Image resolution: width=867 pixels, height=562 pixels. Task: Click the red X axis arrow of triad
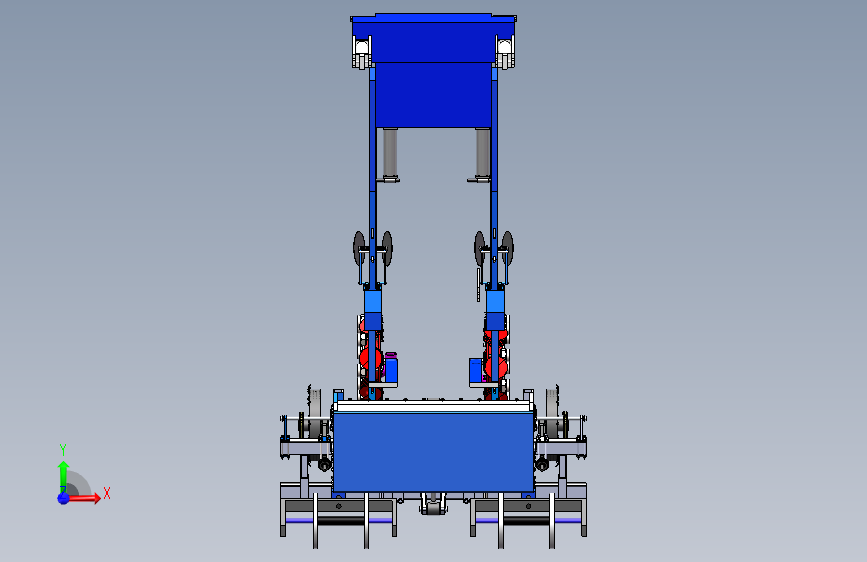click(x=83, y=498)
